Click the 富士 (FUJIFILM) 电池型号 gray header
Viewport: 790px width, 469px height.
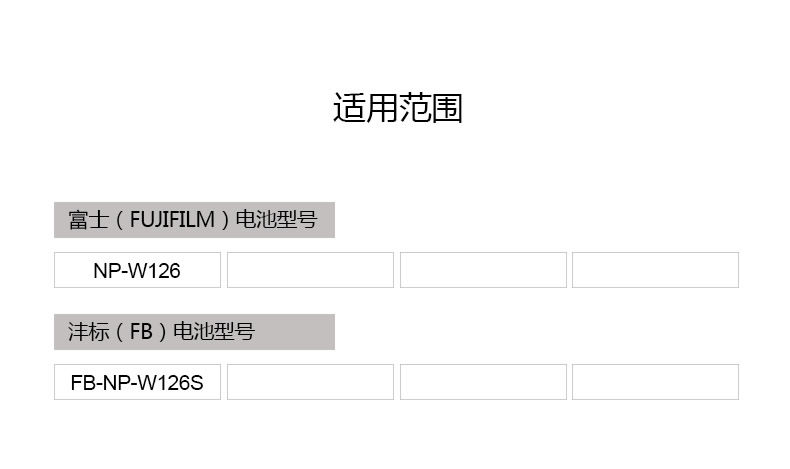click(194, 220)
